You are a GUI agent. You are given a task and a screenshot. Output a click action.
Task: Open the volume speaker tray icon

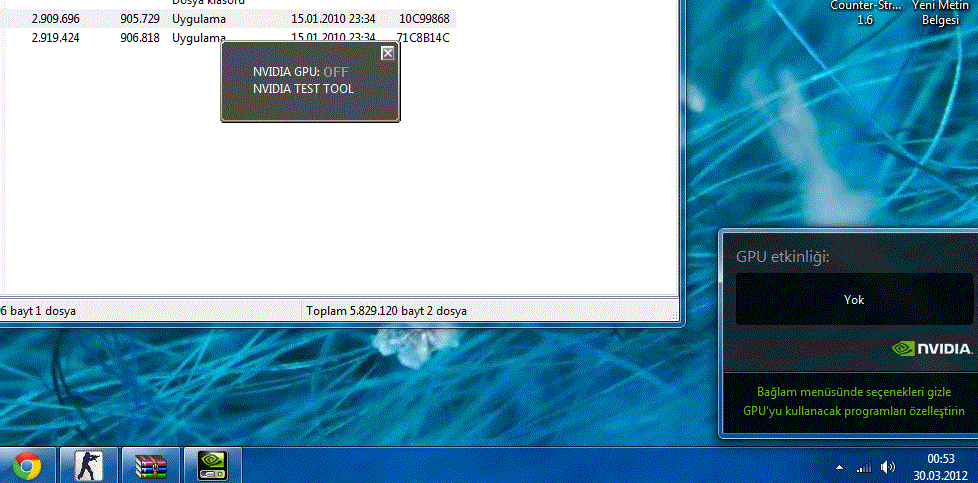click(888, 467)
